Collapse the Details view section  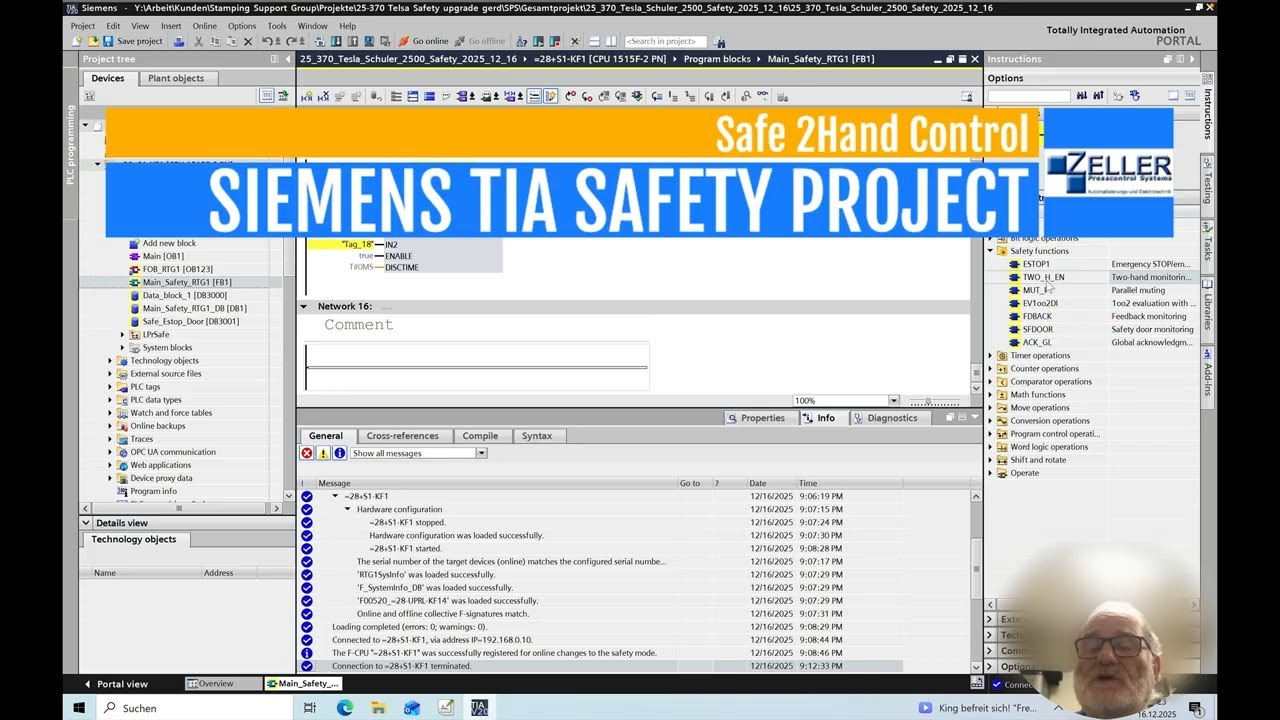86,523
